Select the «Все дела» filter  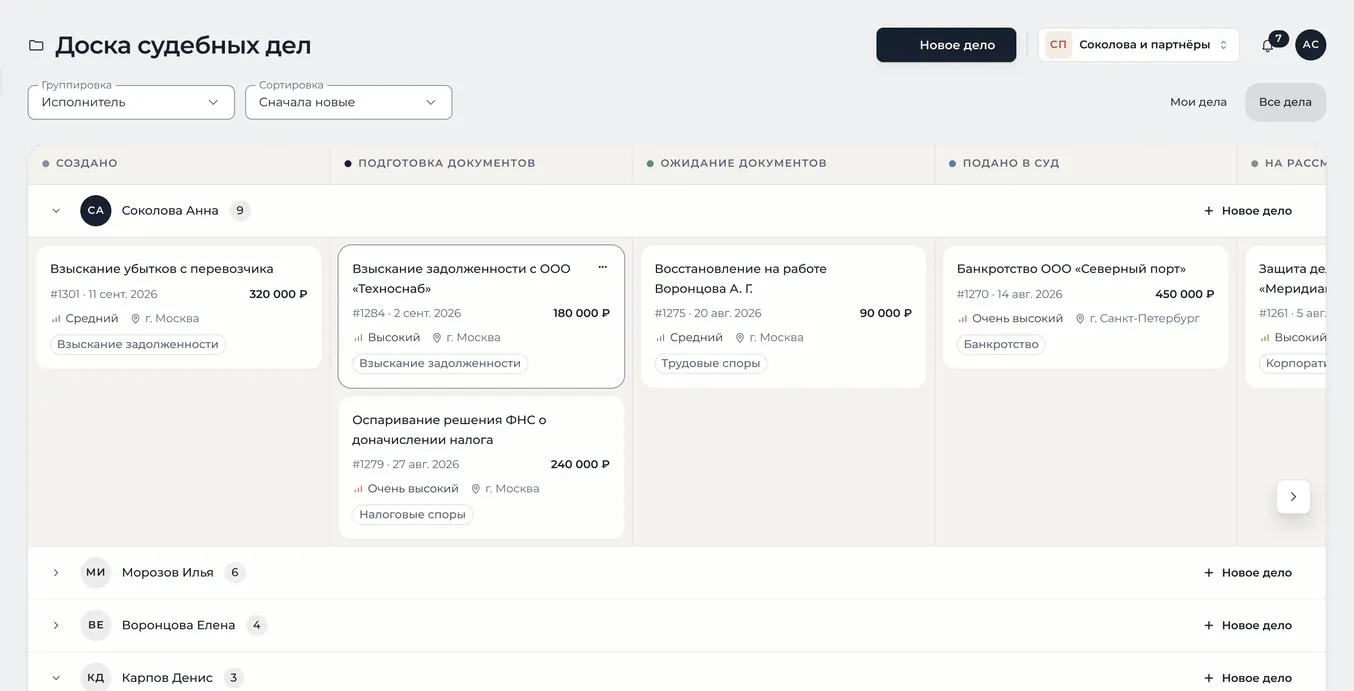point(1285,102)
